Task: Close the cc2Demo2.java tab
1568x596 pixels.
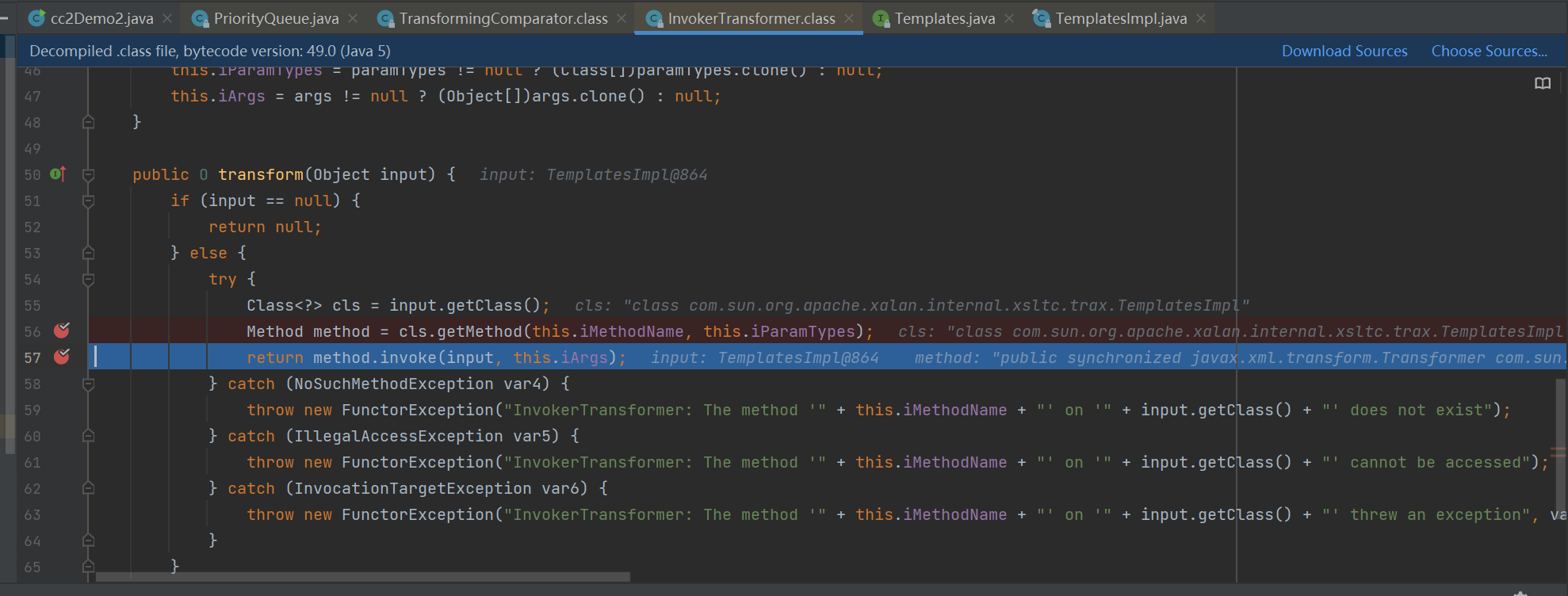Action: click(x=167, y=18)
